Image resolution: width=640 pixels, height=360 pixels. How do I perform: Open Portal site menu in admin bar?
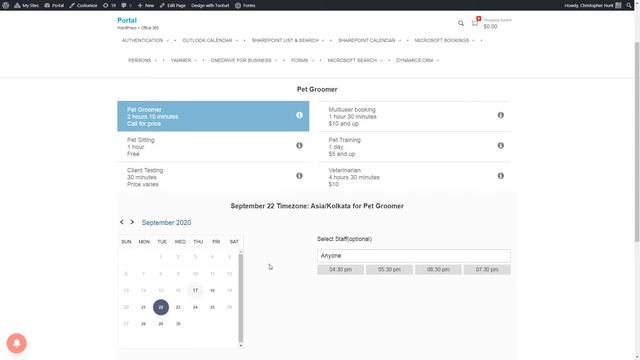[54, 5]
